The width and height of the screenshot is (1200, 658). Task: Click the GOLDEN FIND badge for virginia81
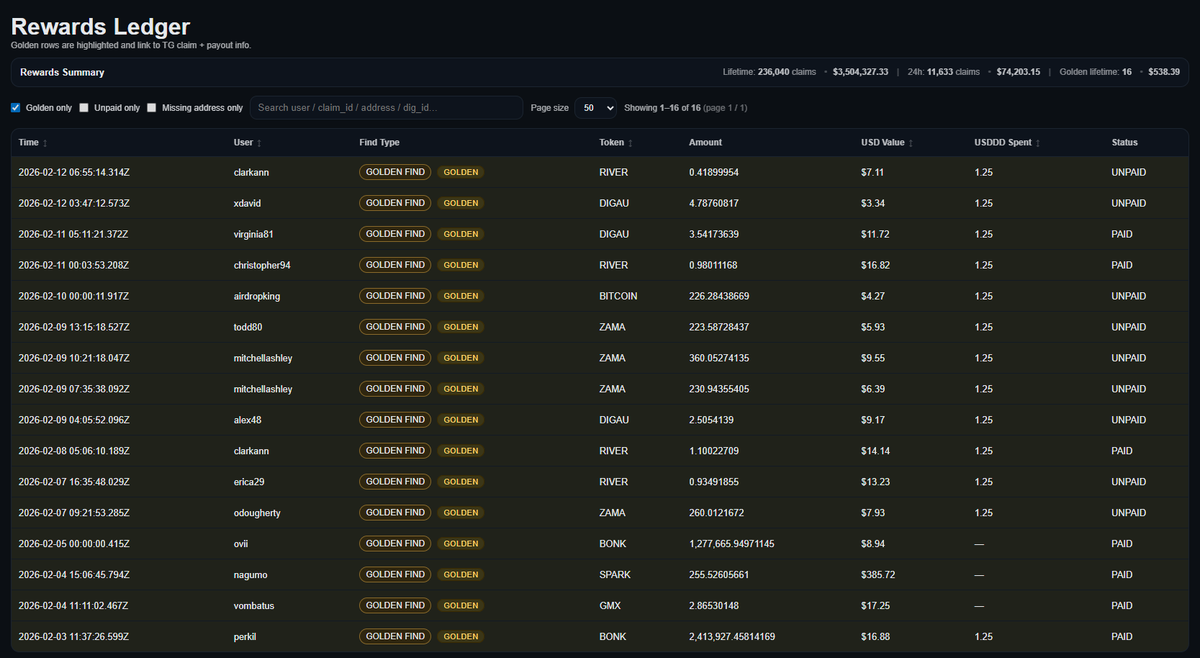click(x=395, y=234)
